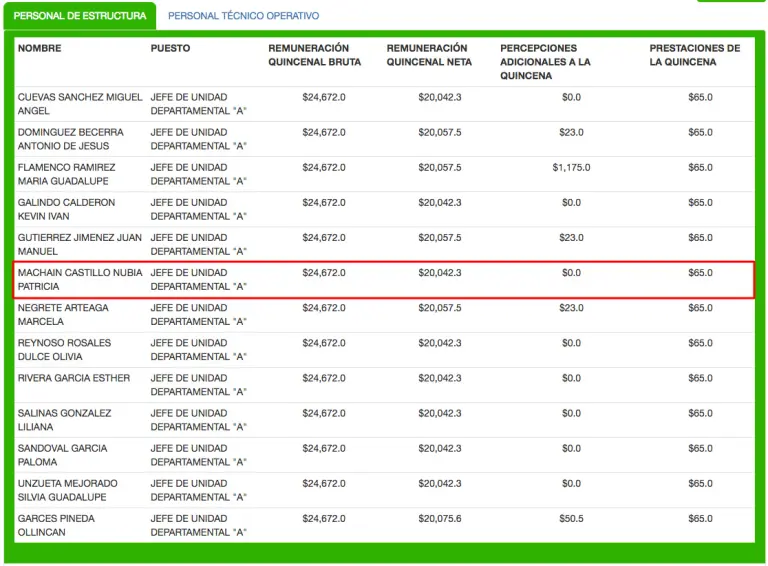Select Cuevas Sanchez Miguel Angel name cell
Screen dimensions: 768x566
coord(79,104)
